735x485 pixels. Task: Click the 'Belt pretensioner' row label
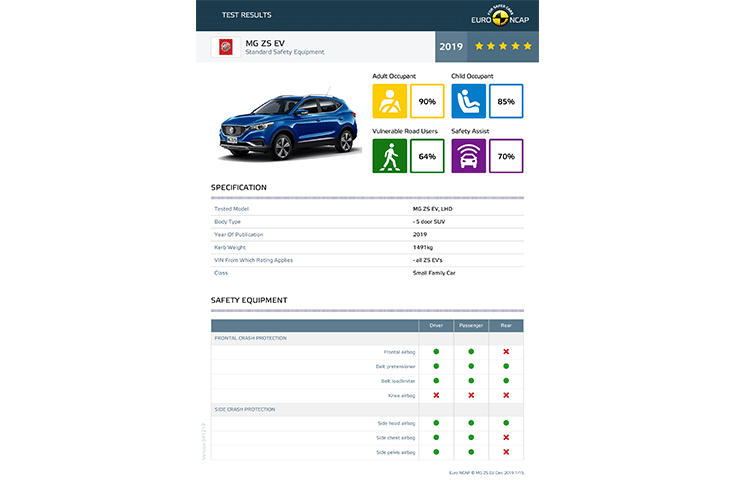[x=396, y=366]
